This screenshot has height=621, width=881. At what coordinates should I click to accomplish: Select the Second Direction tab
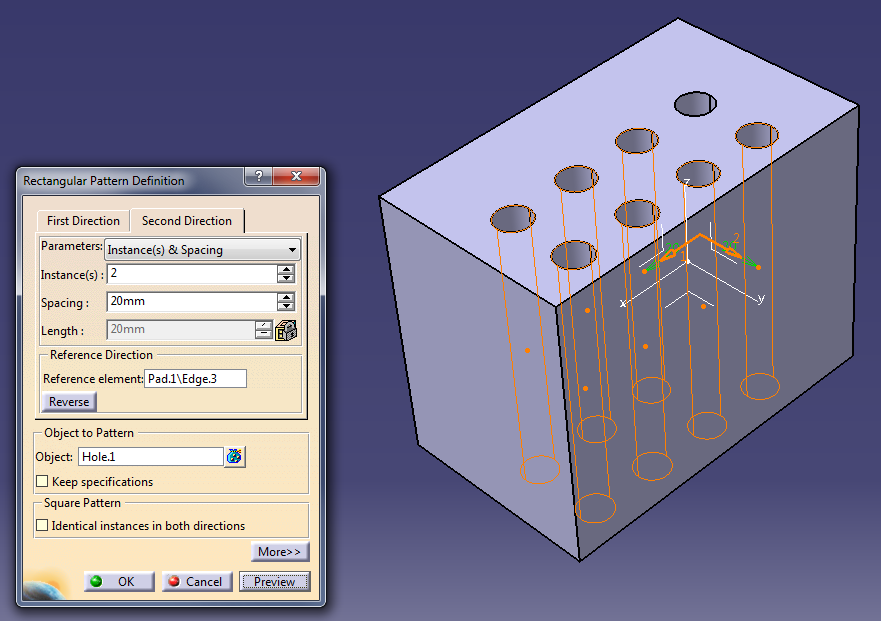coord(186,221)
